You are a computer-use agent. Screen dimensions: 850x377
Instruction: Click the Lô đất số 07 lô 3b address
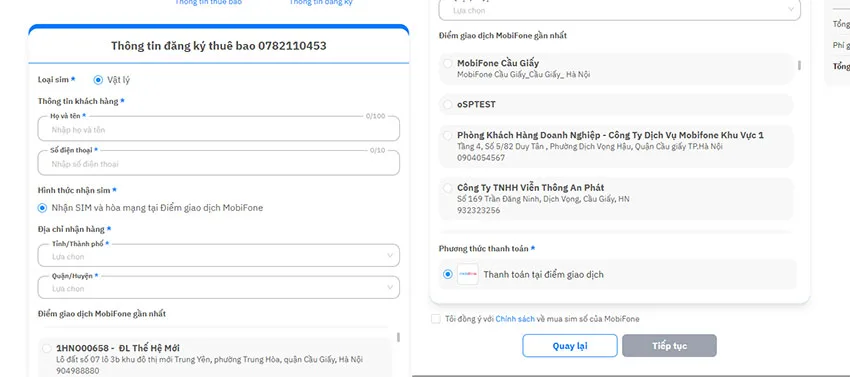pyautogui.click(x=209, y=360)
